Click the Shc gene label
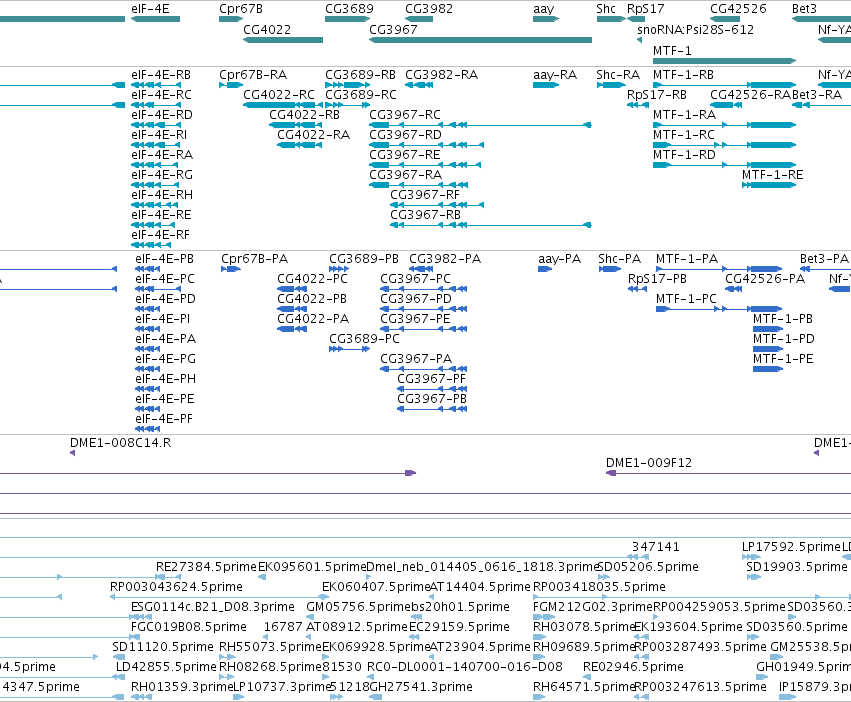Screen dimensions: 851x702 tap(606, 9)
